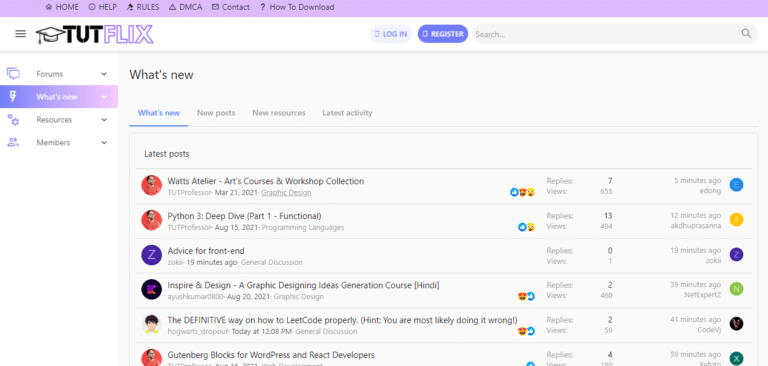Click reaction icons on Watts Atelier post
Screen dimensions: 768x366
tap(522, 193)
